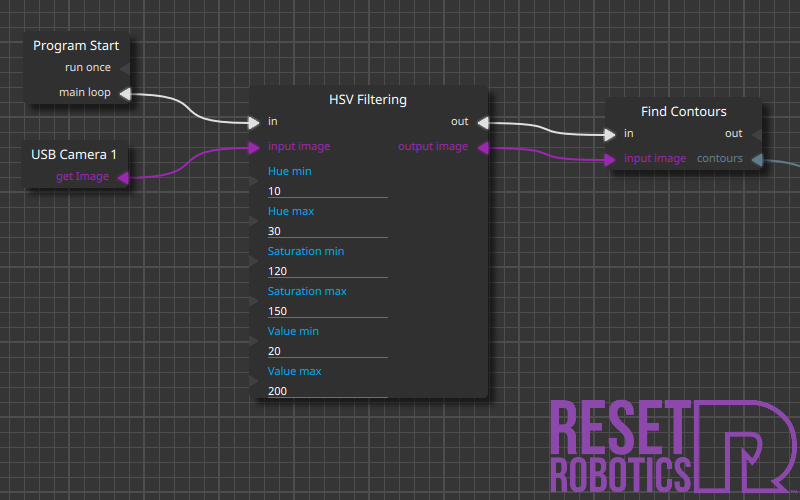This screenshot has width=800, height=500.
Task: Edit the Hue max value 30
Action: pos(328,231)
